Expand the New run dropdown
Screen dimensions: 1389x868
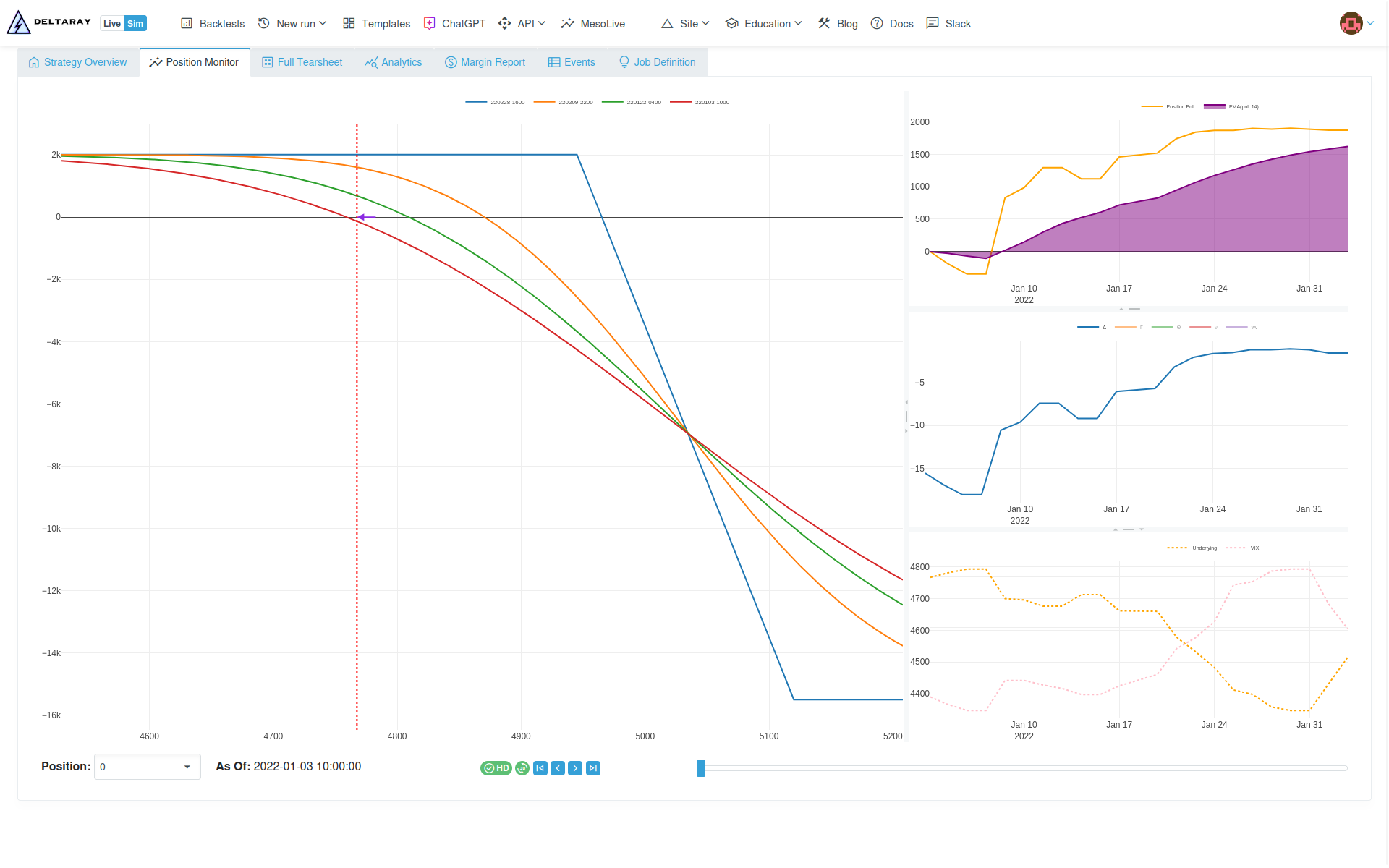pos(293,24)
